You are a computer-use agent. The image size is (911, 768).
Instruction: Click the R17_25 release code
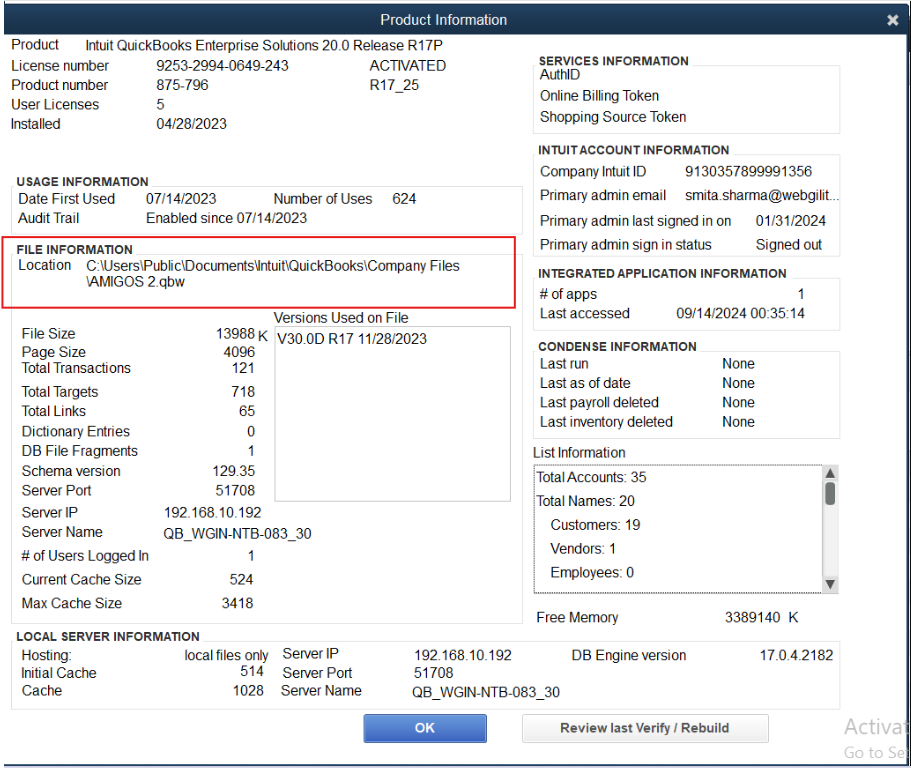pos(394,85)
